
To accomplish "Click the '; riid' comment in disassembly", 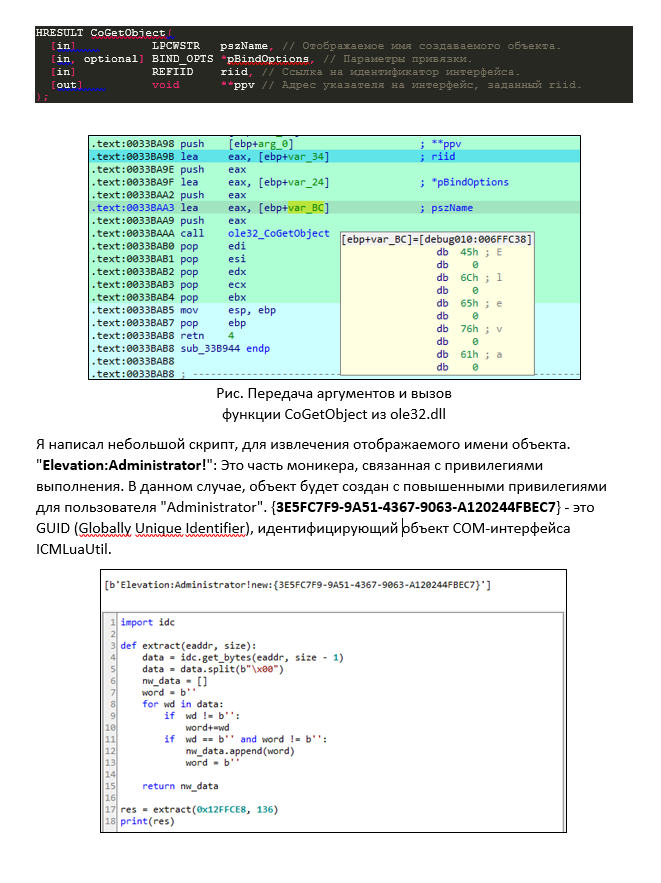I will [x=437, y=157].
